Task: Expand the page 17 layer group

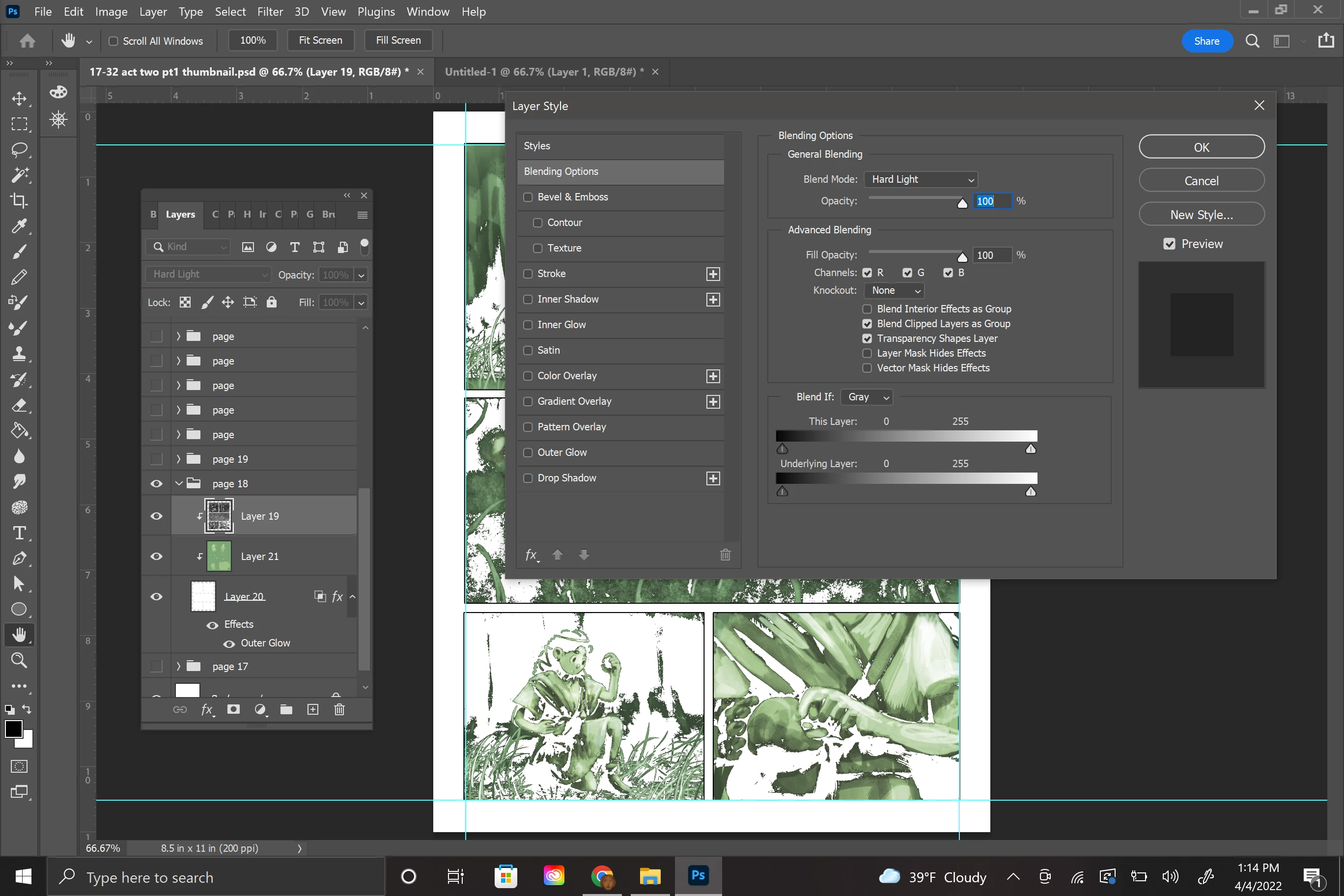Action: click(x=178, y=666)
